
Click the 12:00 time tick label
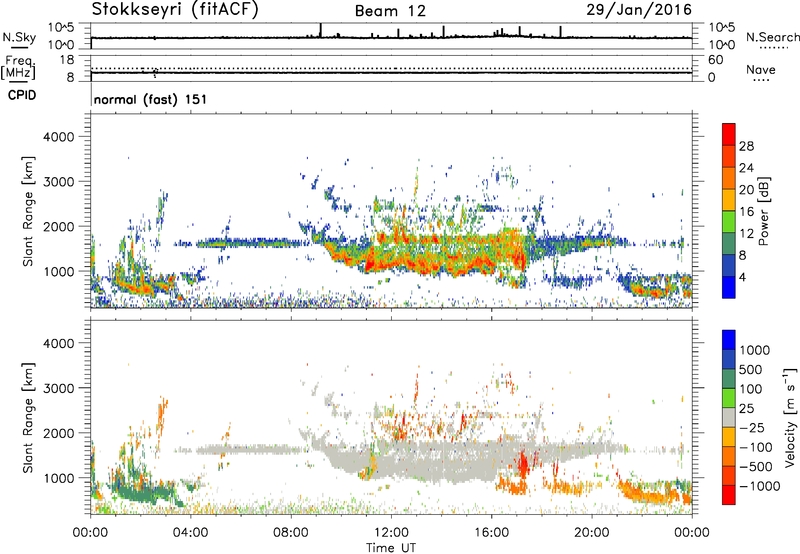point(391,533)
